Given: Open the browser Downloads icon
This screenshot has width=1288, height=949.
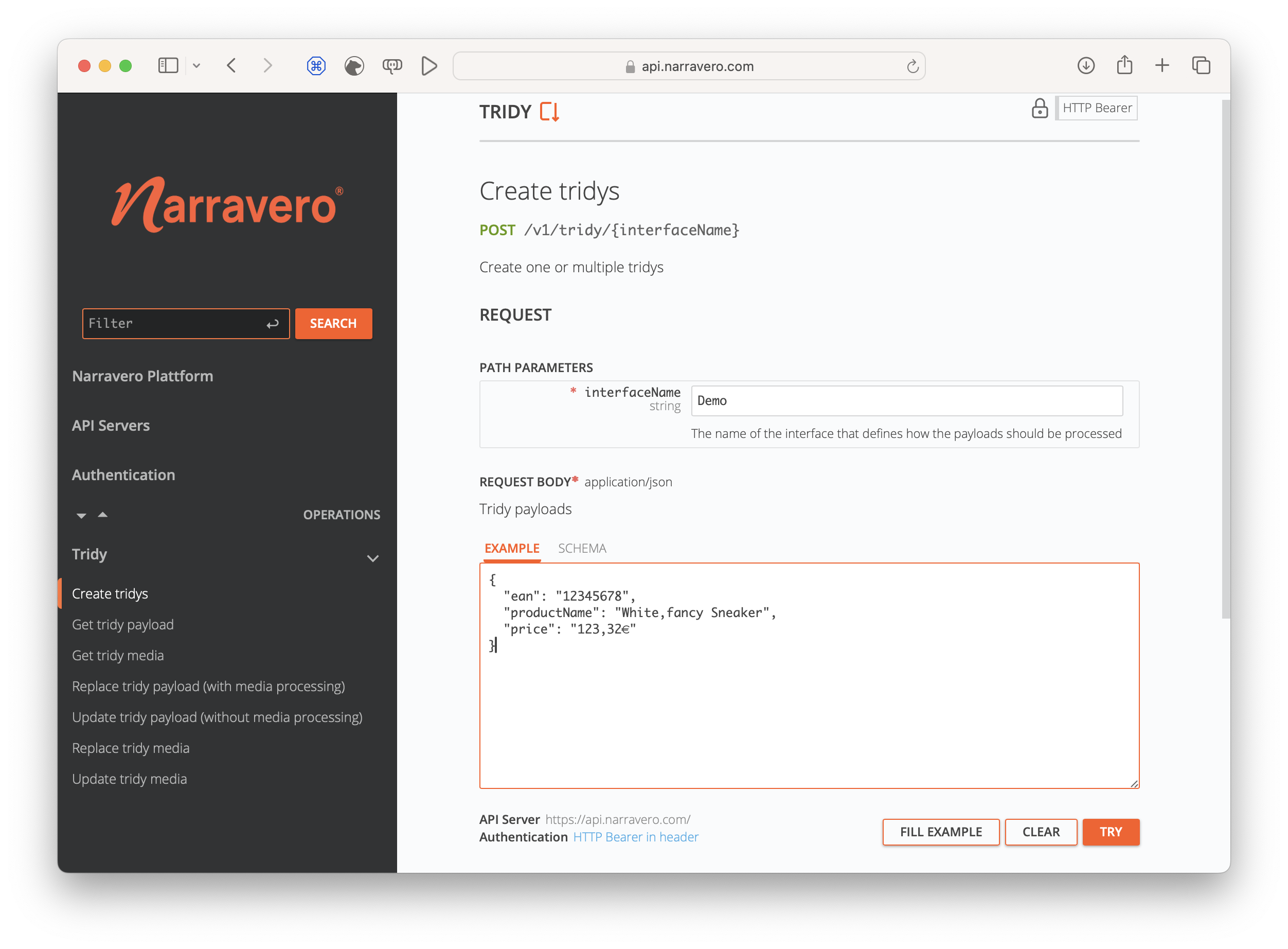Looking at the screenshot, I should tap(1086, 65).
